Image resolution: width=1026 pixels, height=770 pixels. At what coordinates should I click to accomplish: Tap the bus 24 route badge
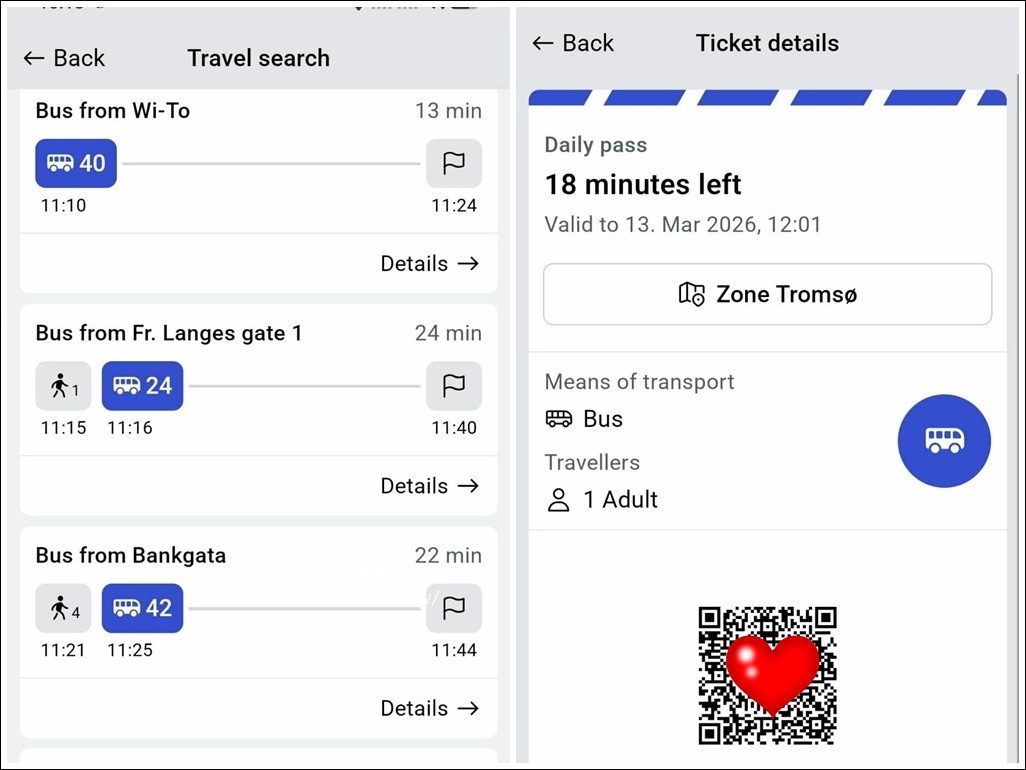pyautogui.click(x=142, y=386)
